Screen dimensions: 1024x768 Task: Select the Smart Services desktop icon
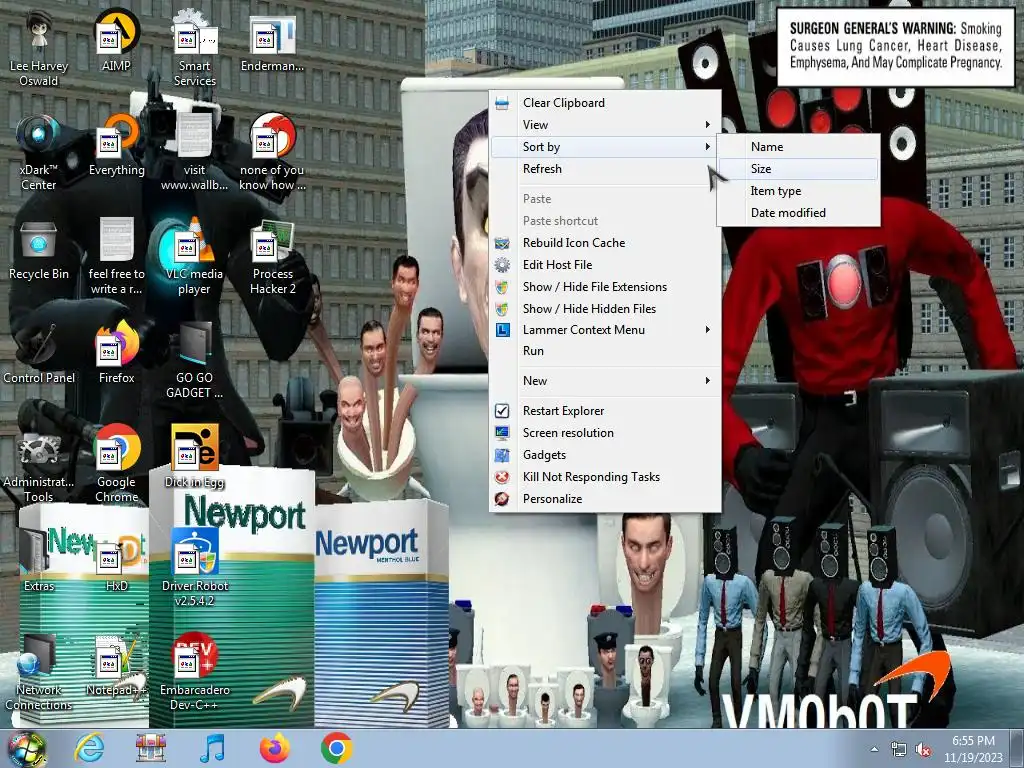coord(195,49)
